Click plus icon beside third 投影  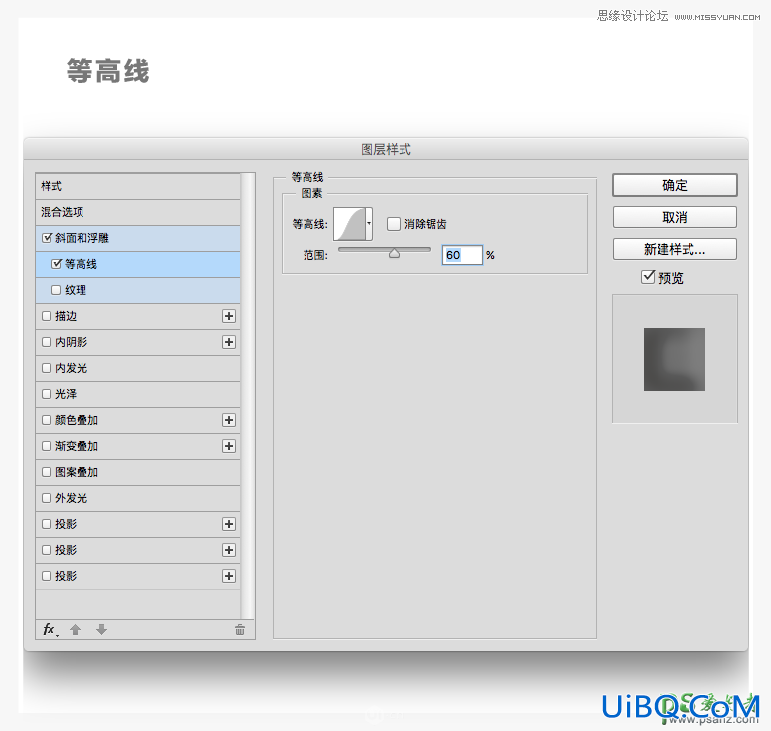[x=229, y=576]
